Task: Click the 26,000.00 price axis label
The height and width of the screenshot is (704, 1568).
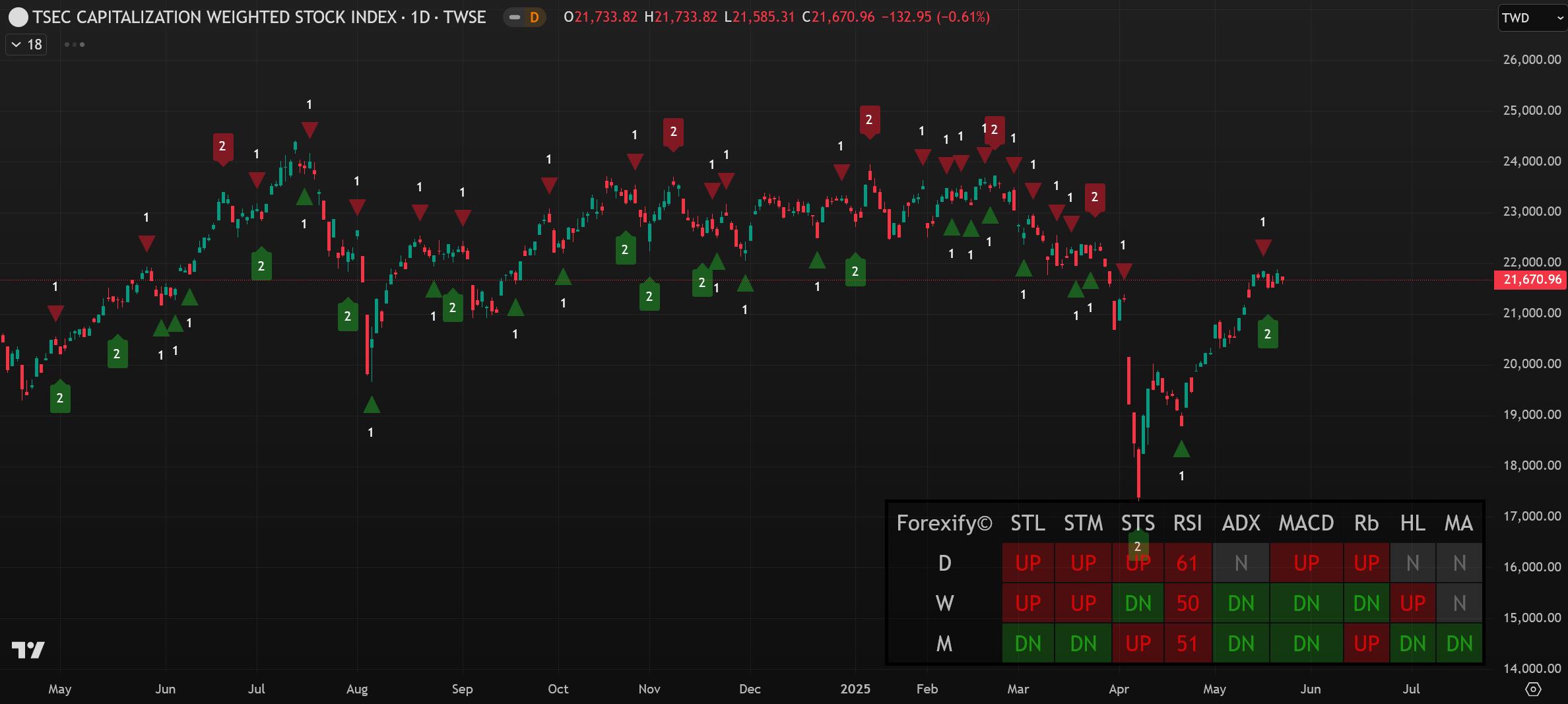Action: pos(1532,59)
